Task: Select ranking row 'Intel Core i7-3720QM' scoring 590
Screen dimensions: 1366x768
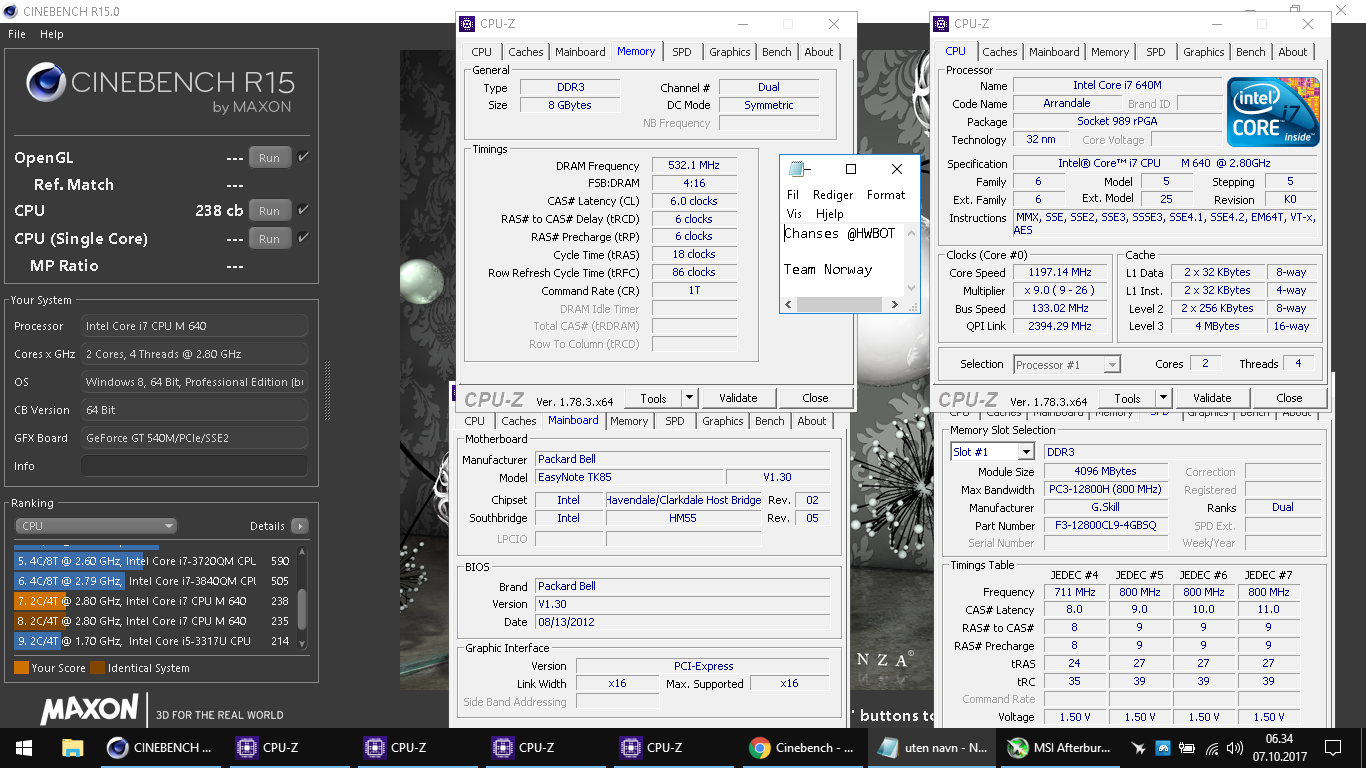Action: click(x=152, y=561)
